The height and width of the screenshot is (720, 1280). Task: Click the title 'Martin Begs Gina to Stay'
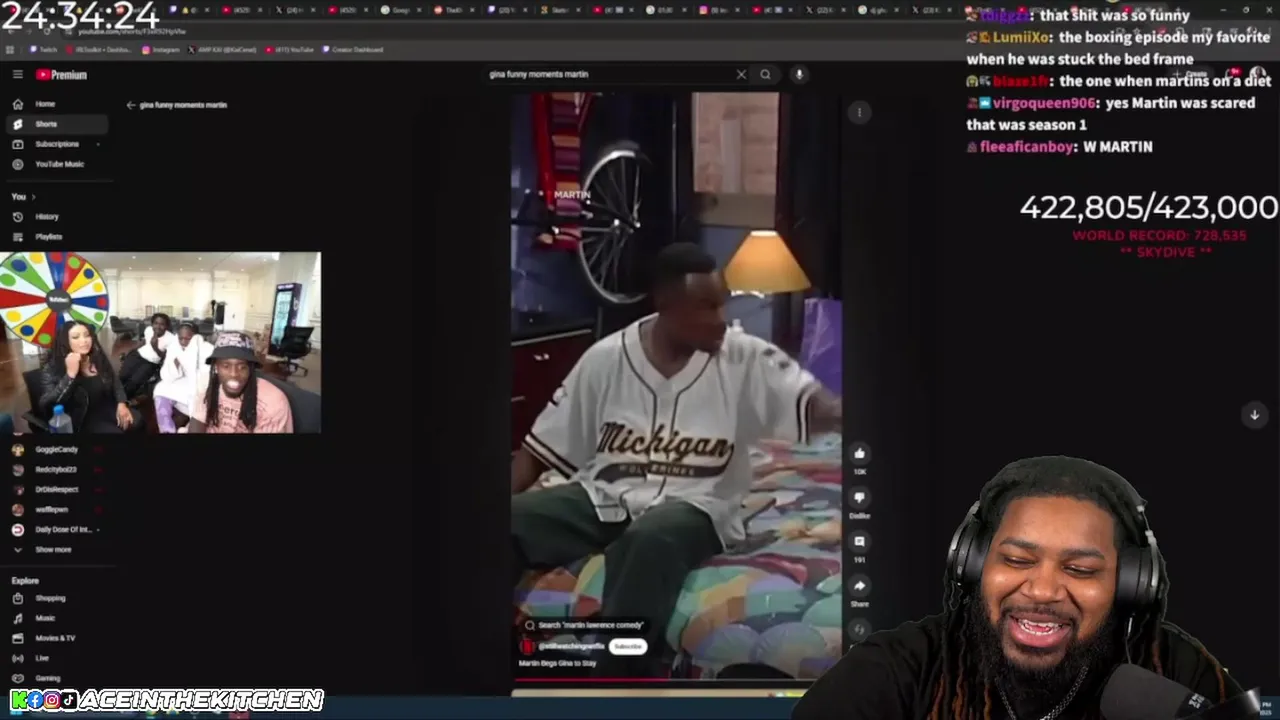(558, 663)
